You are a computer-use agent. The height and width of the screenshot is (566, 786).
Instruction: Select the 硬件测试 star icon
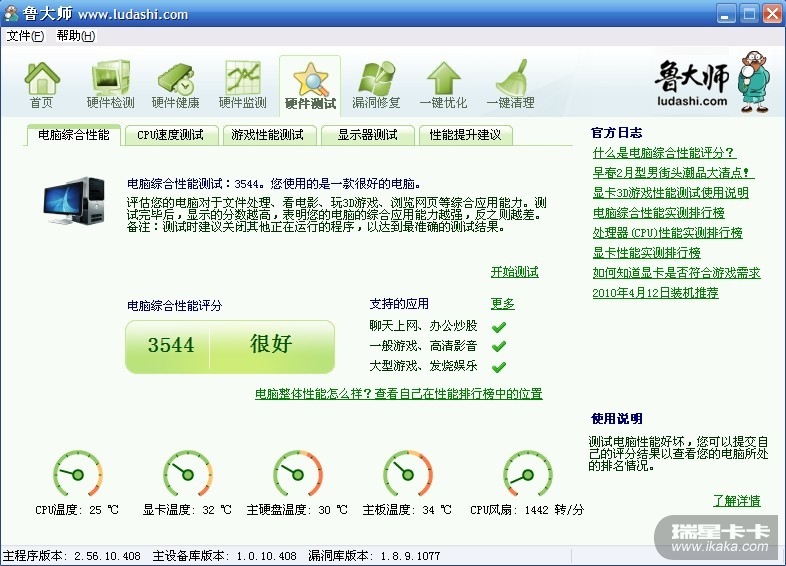click(310, 86)
